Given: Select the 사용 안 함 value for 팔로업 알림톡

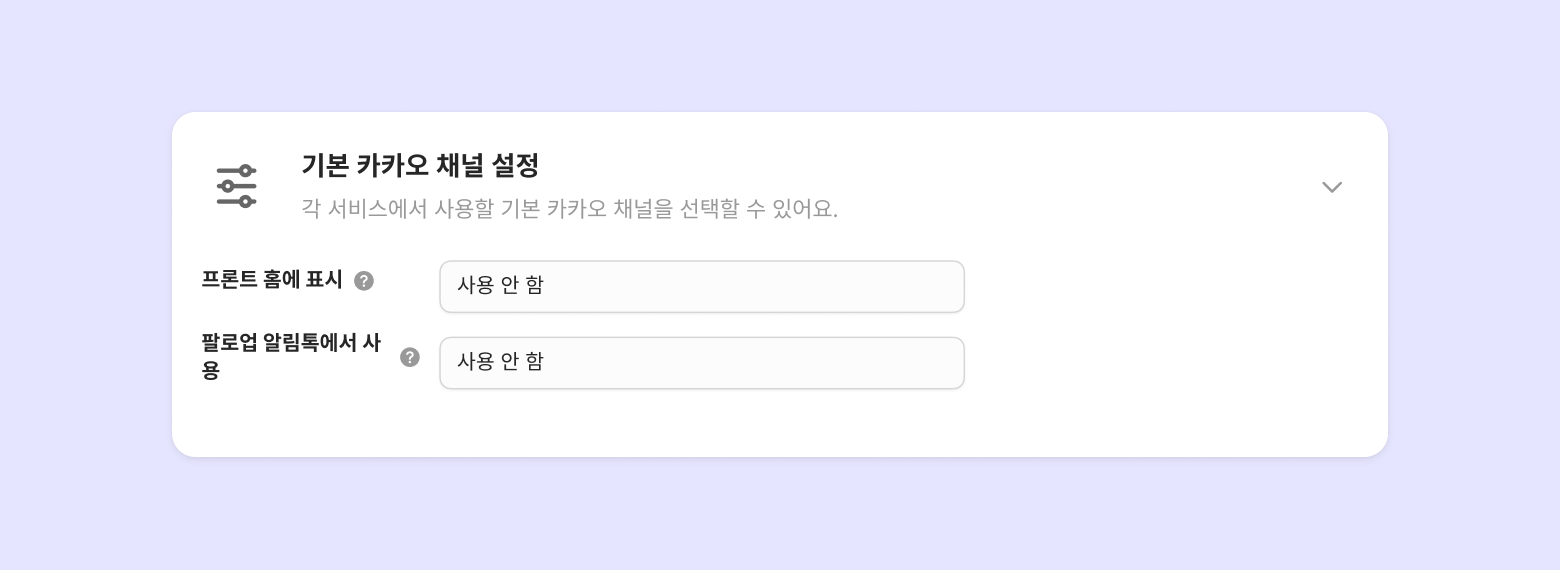Looking at the screenshot, I should pyautogui.click(x=500, y=362).
